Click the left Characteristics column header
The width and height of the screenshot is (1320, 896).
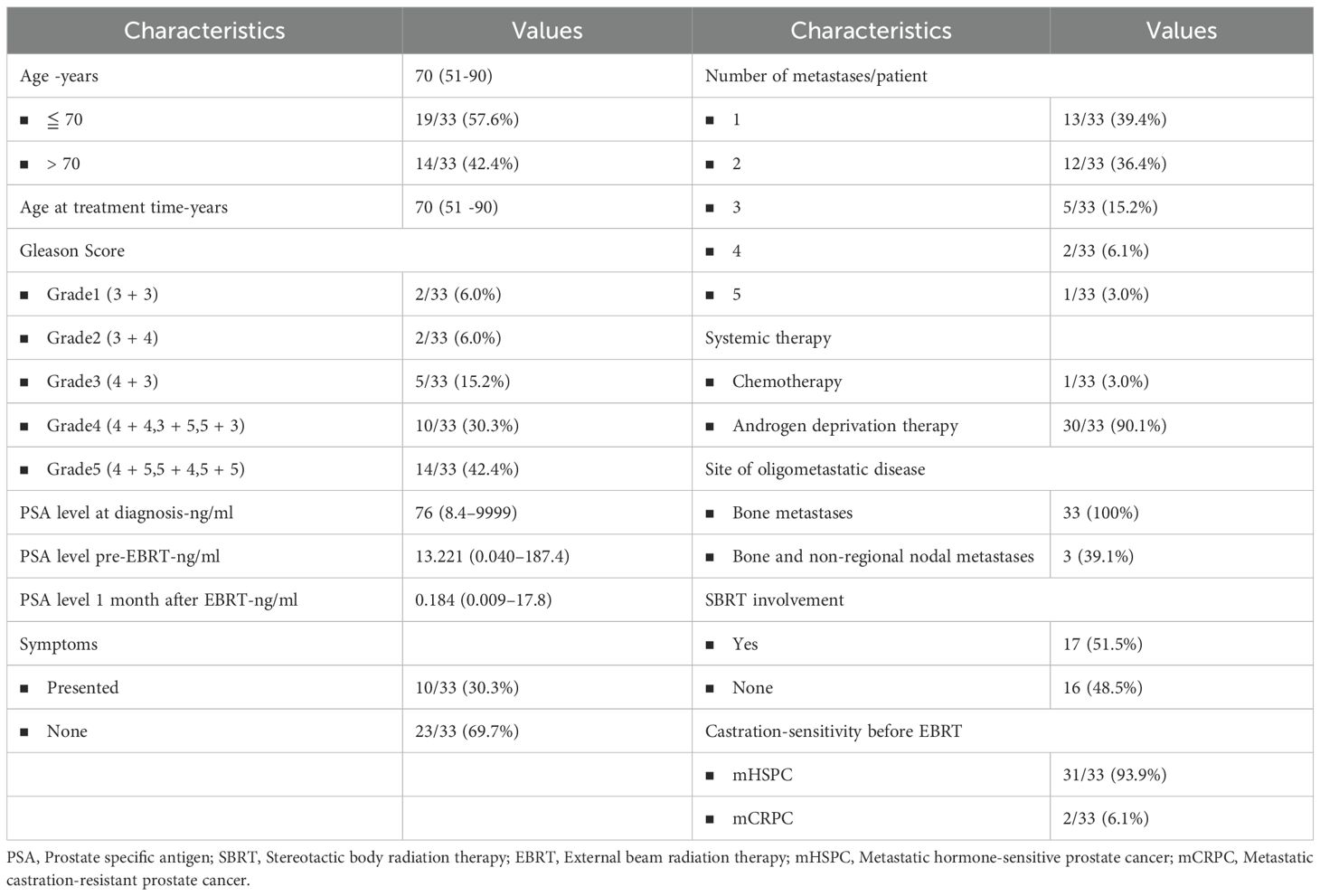click(204, 31)
